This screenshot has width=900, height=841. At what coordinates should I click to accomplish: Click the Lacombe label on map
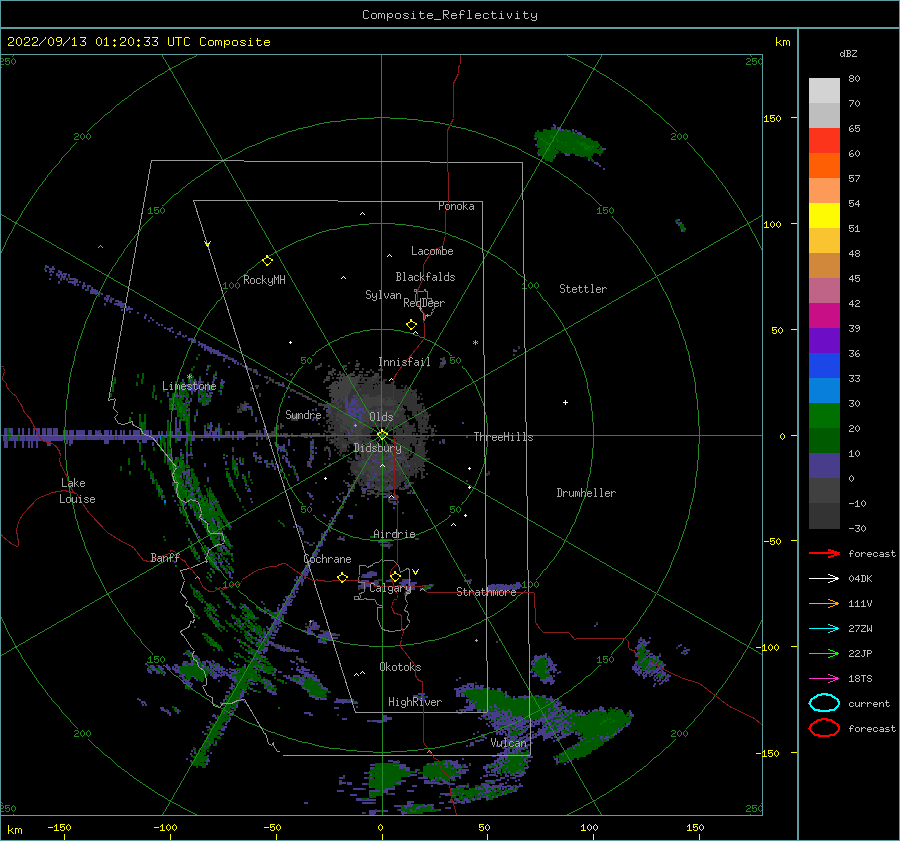point(432,251)
